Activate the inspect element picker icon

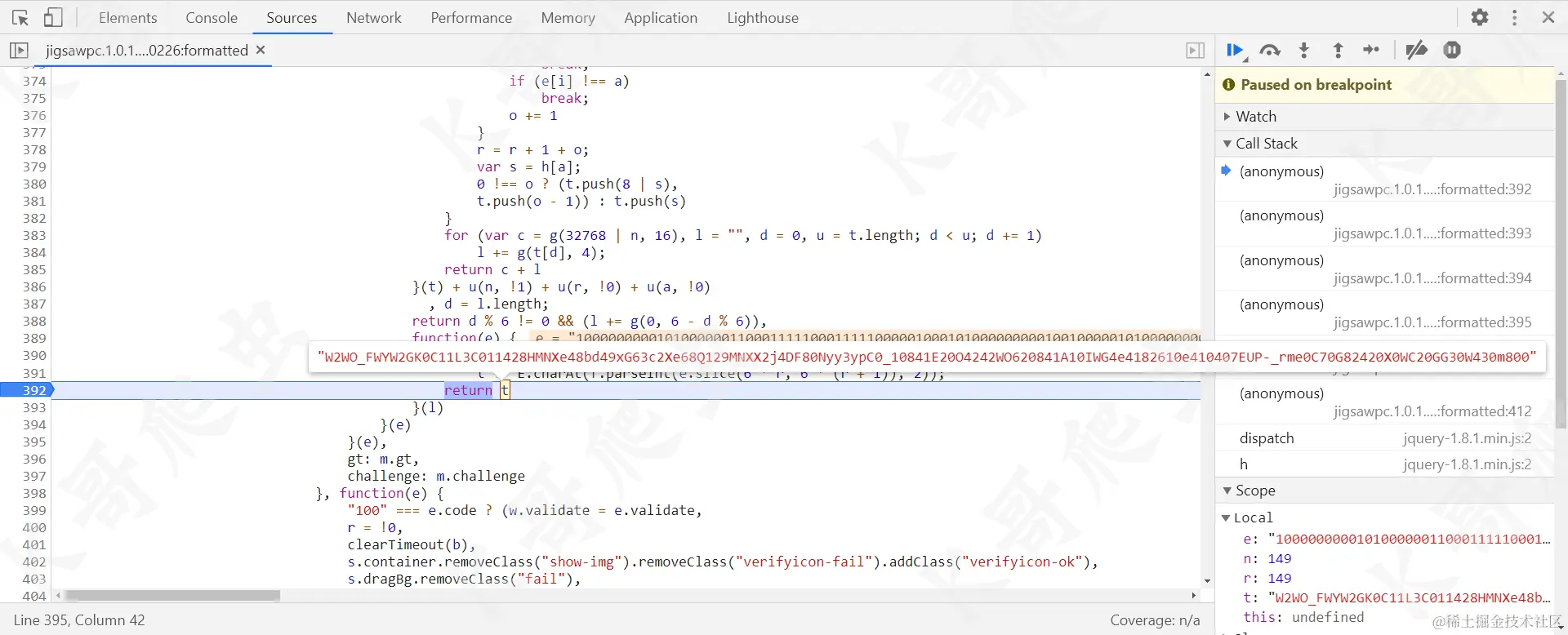[x=20, y=17]
